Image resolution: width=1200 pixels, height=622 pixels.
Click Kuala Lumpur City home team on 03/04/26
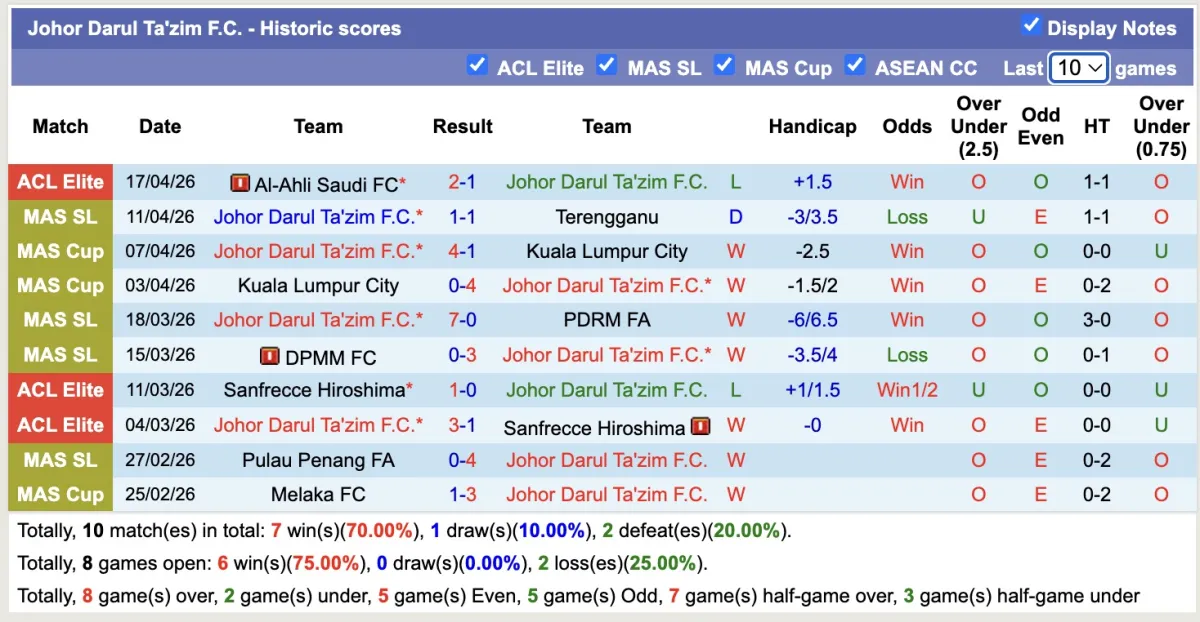pyautogui.click(x=318, y=285)
